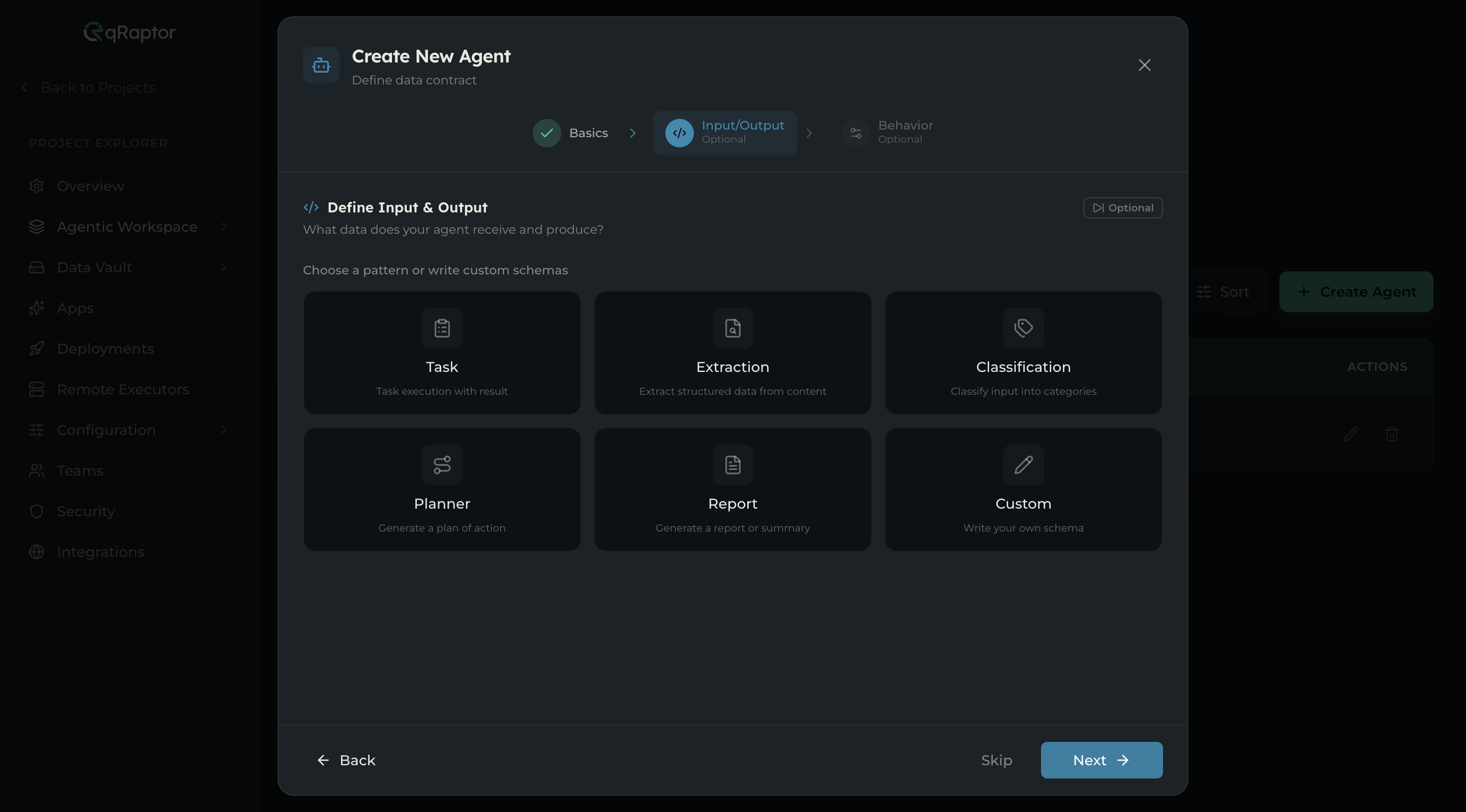Click the route icon on Planner card

coord(442,465)
